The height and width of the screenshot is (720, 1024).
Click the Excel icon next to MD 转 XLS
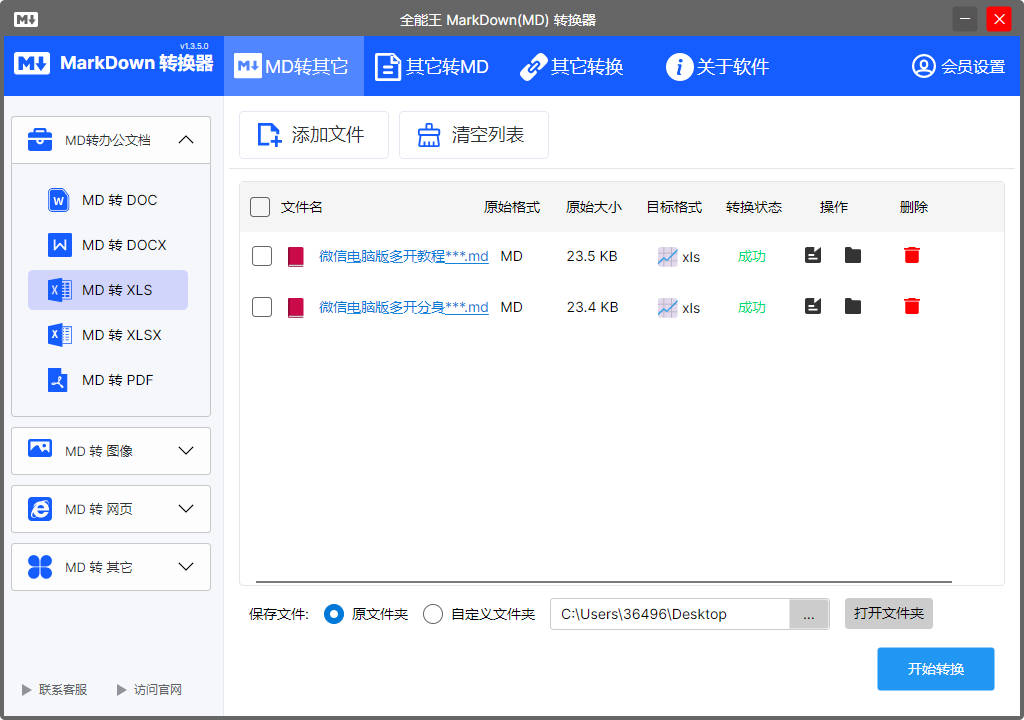click(59, 290)
